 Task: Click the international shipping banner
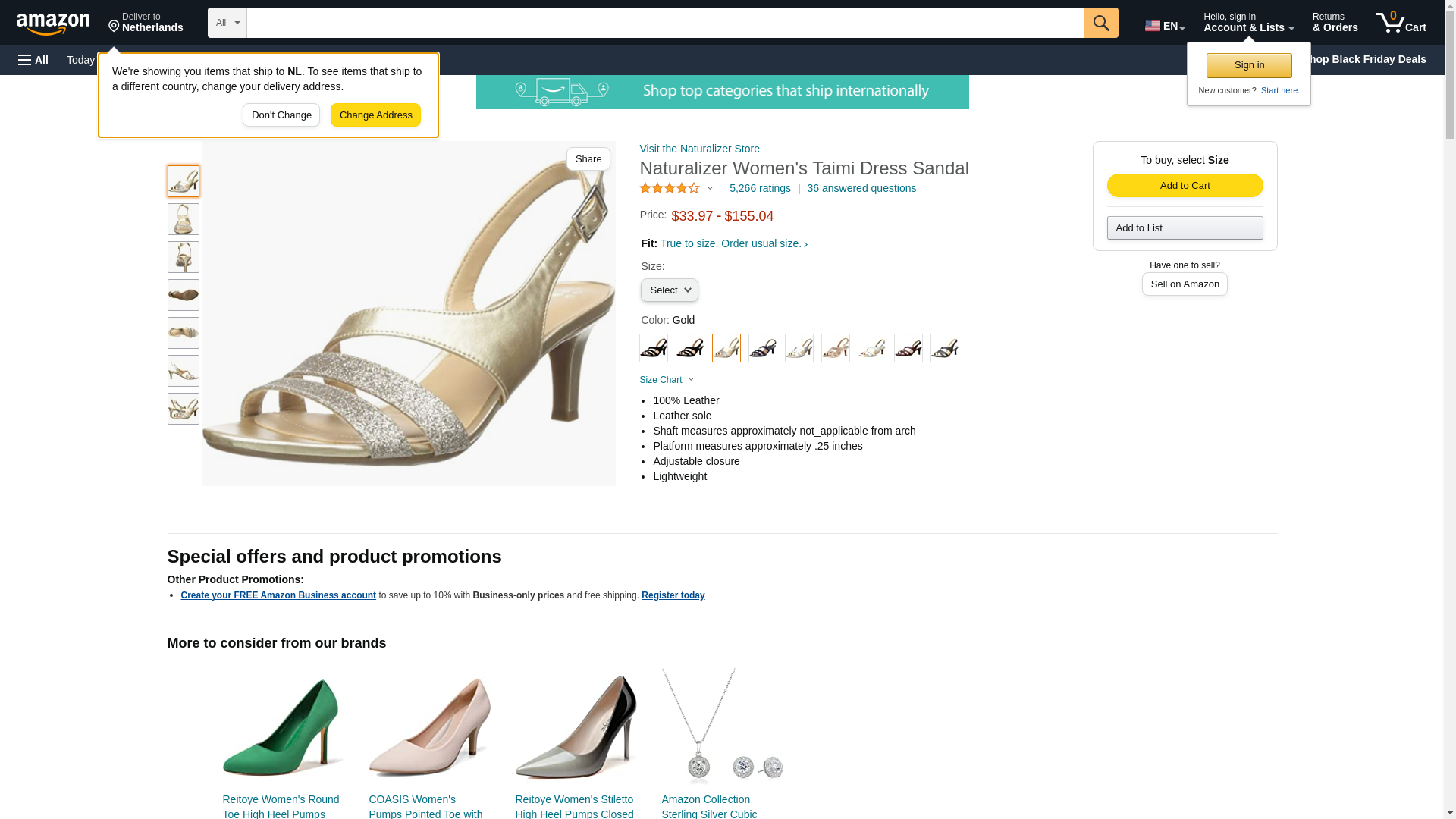(x=722, y=92)
